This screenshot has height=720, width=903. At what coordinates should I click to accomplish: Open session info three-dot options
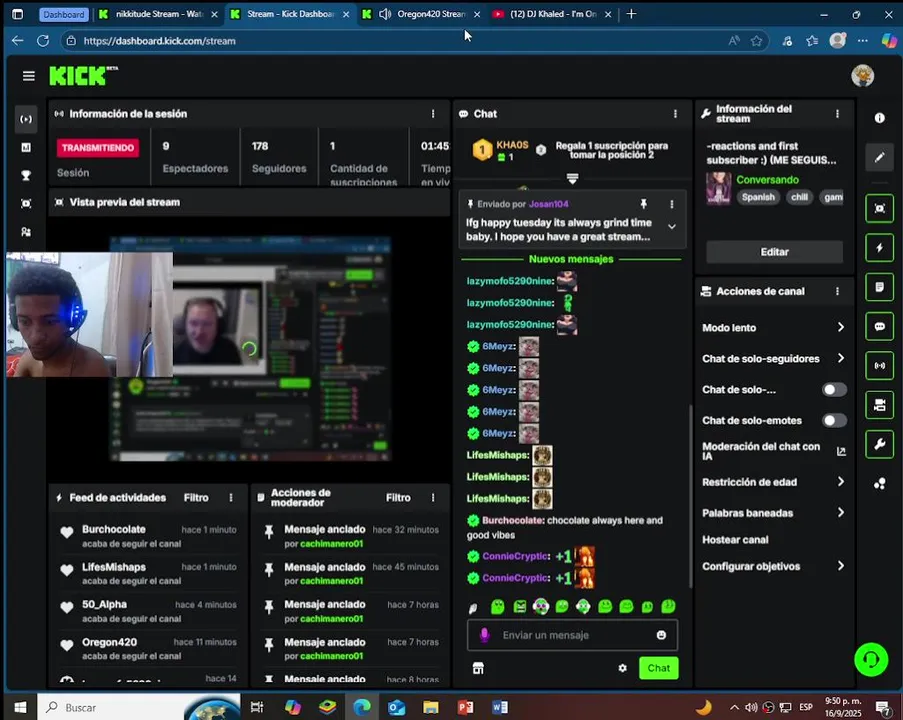pos(433,114)
